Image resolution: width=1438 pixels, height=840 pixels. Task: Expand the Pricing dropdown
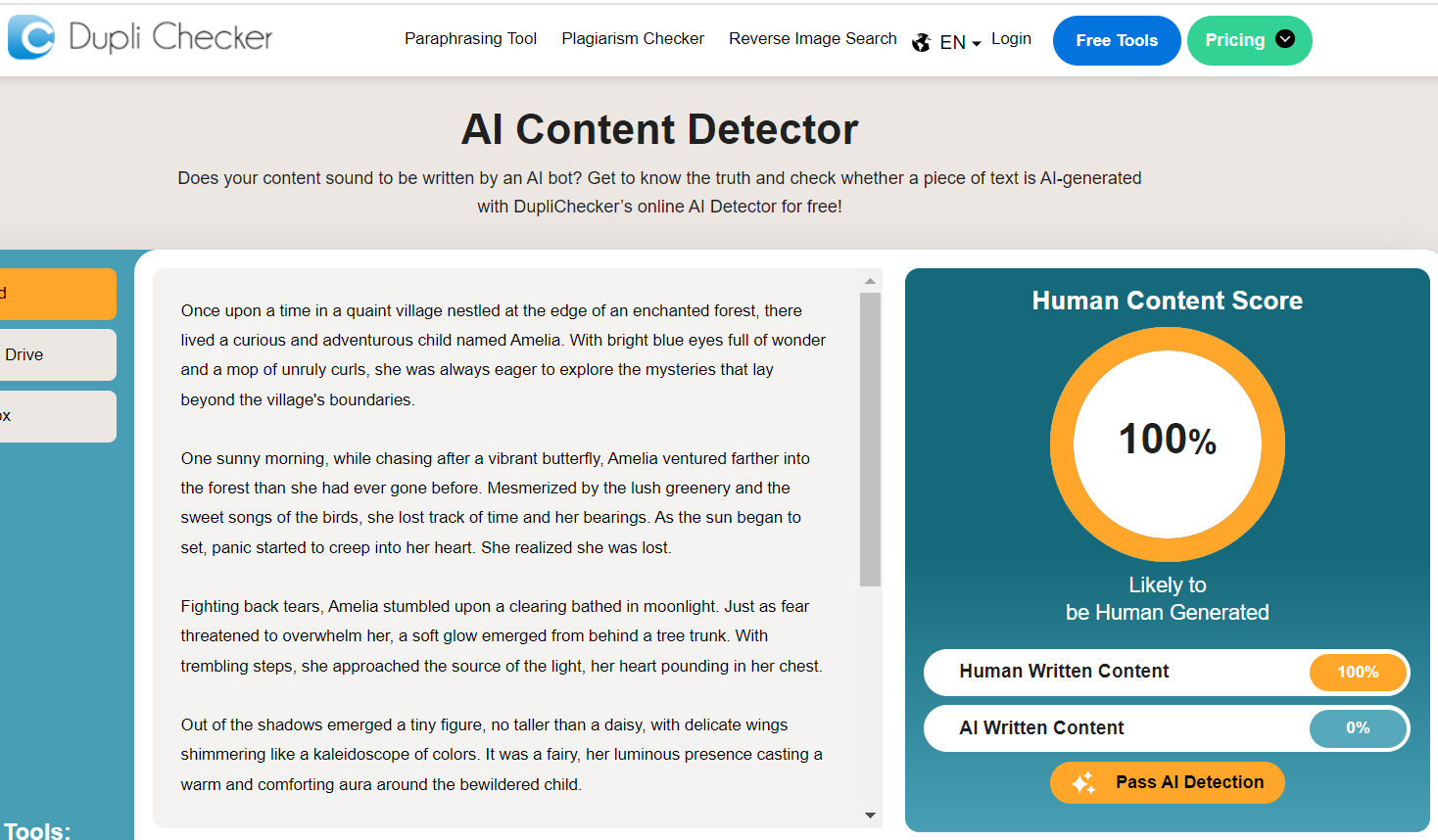pyautogui.click(x=1249, y=40)
